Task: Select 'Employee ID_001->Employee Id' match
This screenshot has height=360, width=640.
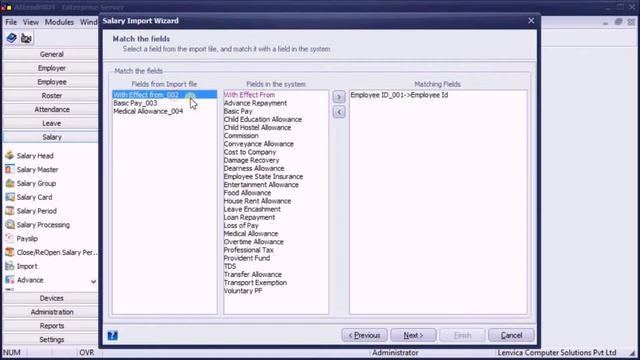Action: pos(399,95)
